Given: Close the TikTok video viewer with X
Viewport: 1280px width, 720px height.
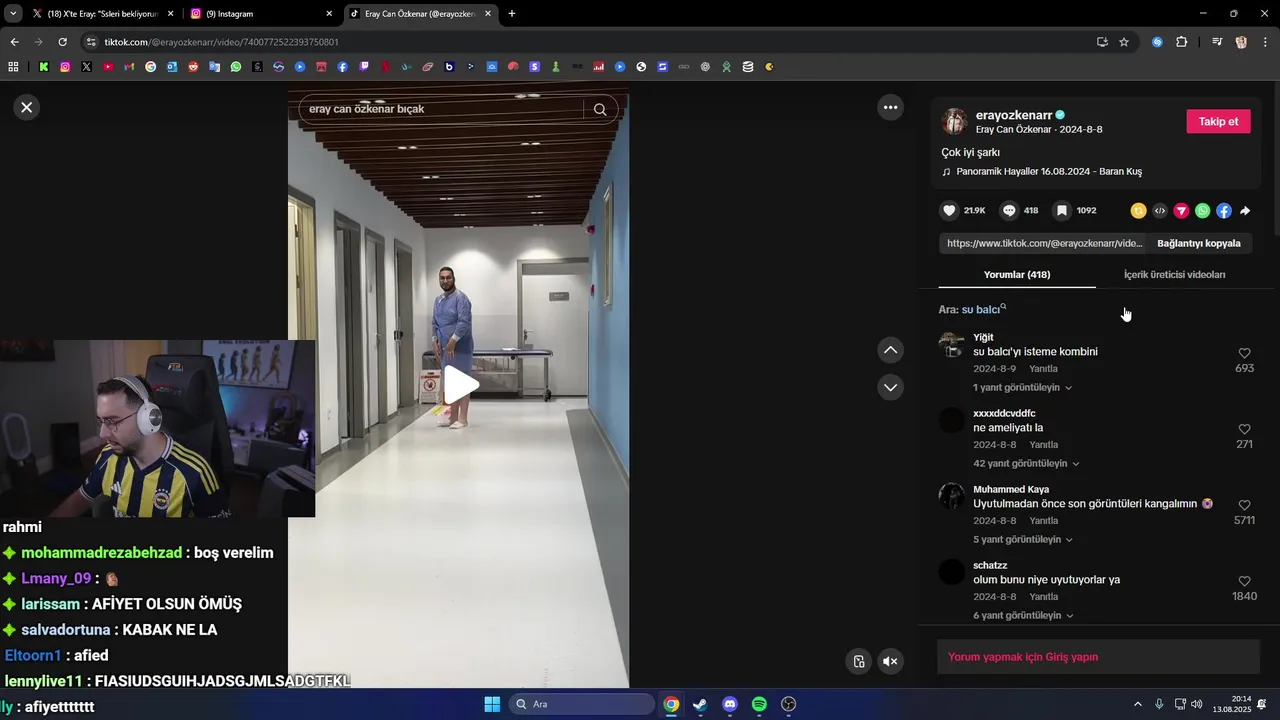Looking at the screenshot, I should [x=27, y=107].
